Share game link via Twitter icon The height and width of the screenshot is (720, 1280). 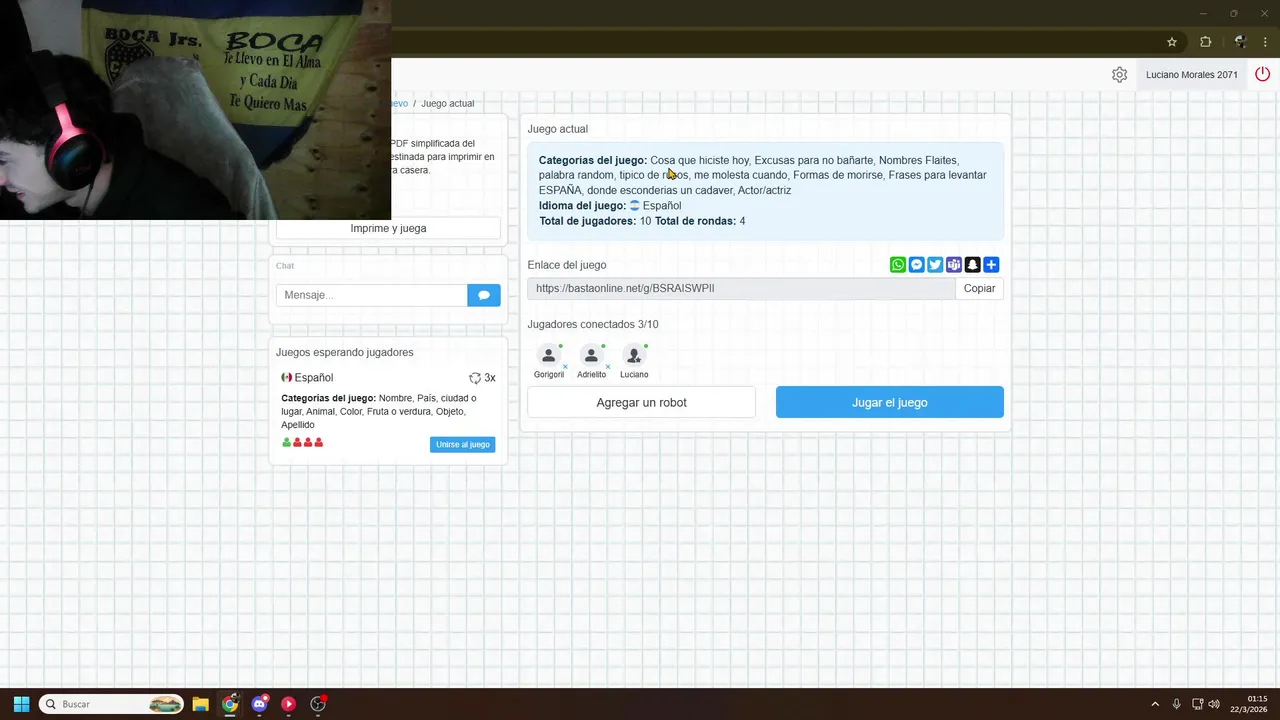[935, 265]
